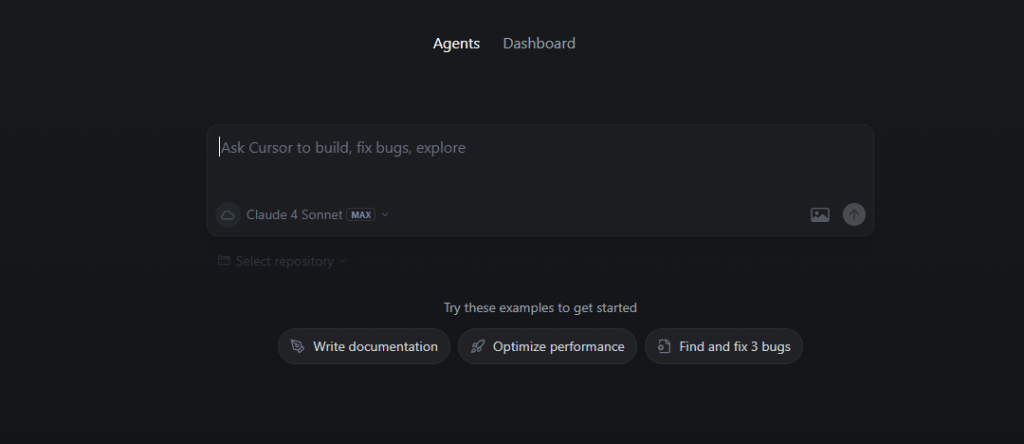The height and width of the screenshot is (444, 1024).
Task: Click the Try these examples heading text
Action: click(x=540, y=308)
